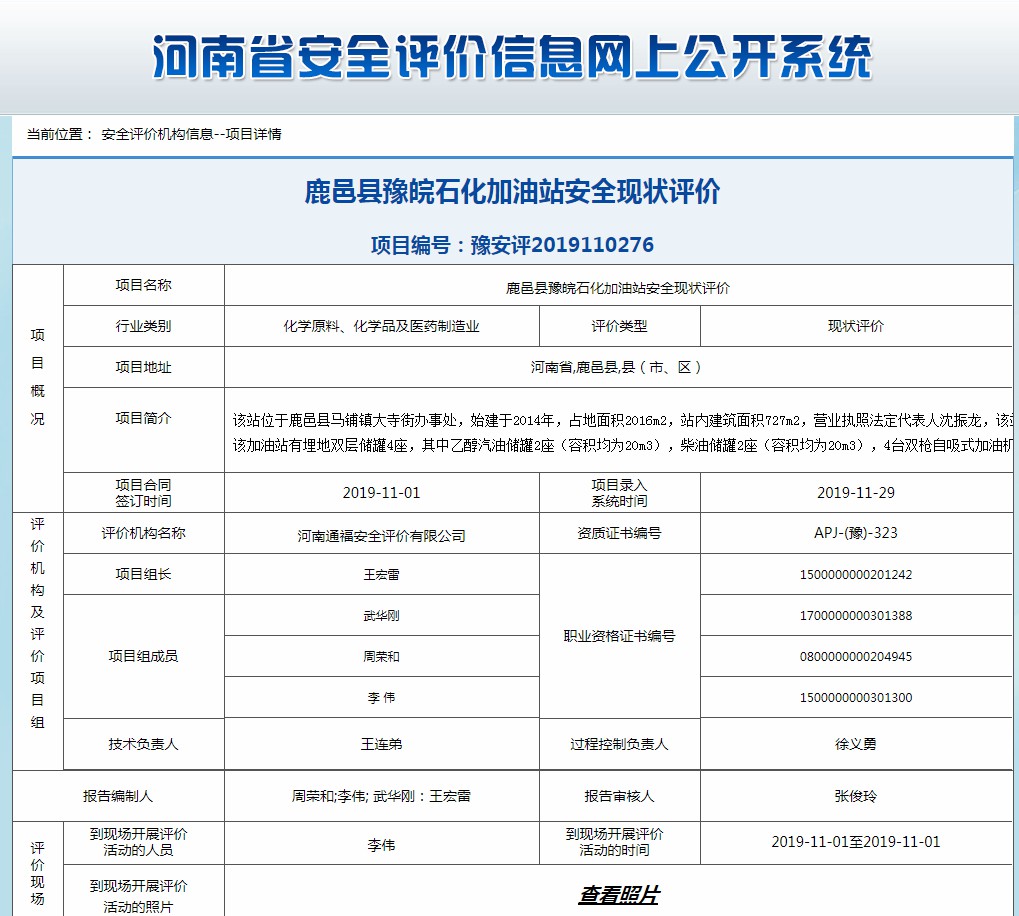Click the 行业类别 label cell
The image size is (1019, 916).
click(144, 325)
